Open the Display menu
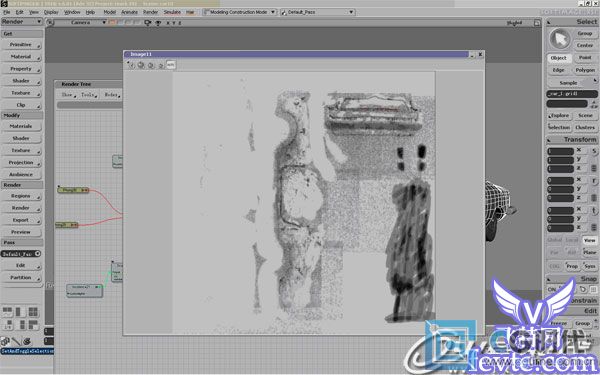 (51, 12)
